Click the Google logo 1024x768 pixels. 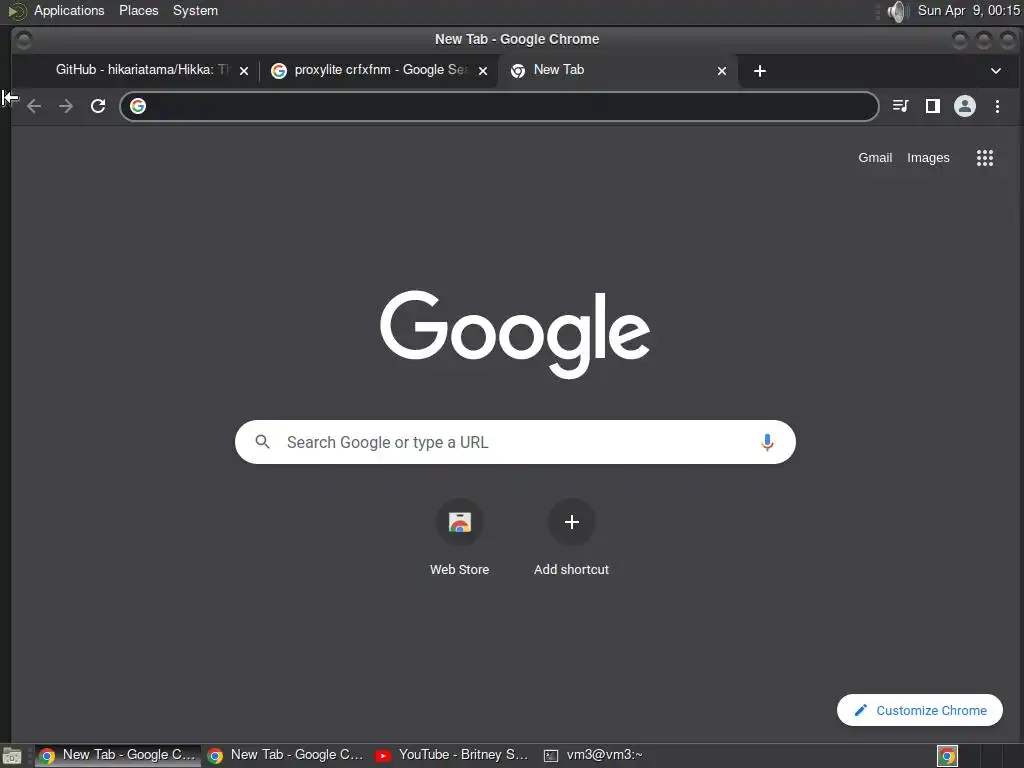[515, 334]
